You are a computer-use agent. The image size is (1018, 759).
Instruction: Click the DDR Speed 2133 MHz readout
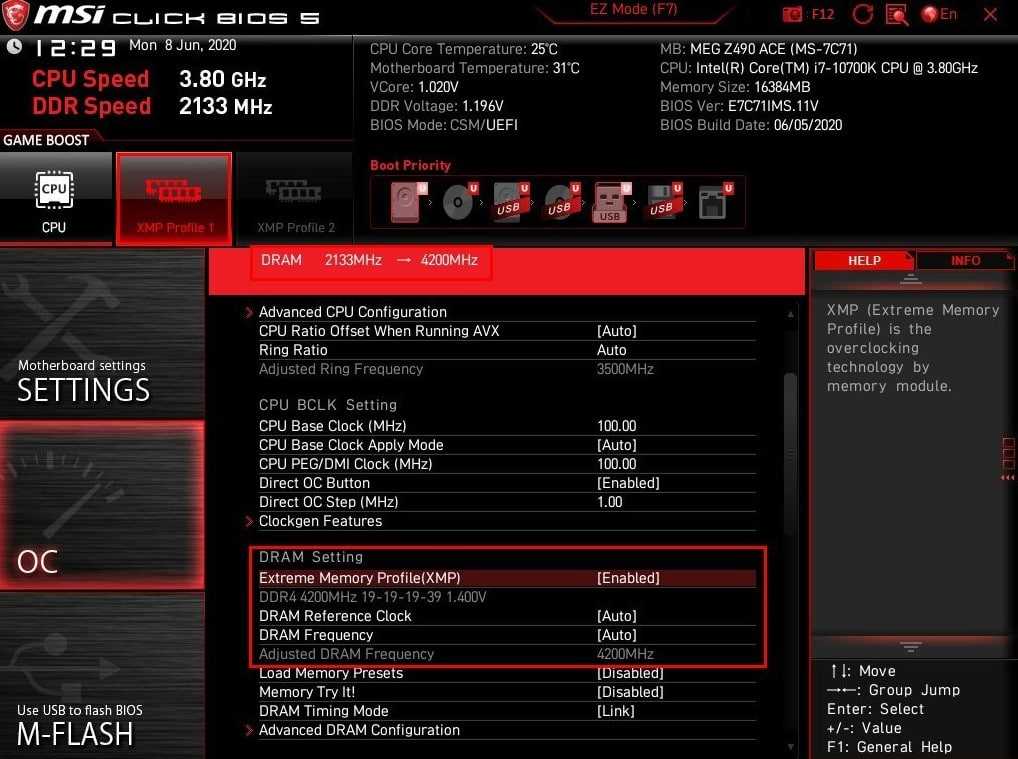coord(152,106)
